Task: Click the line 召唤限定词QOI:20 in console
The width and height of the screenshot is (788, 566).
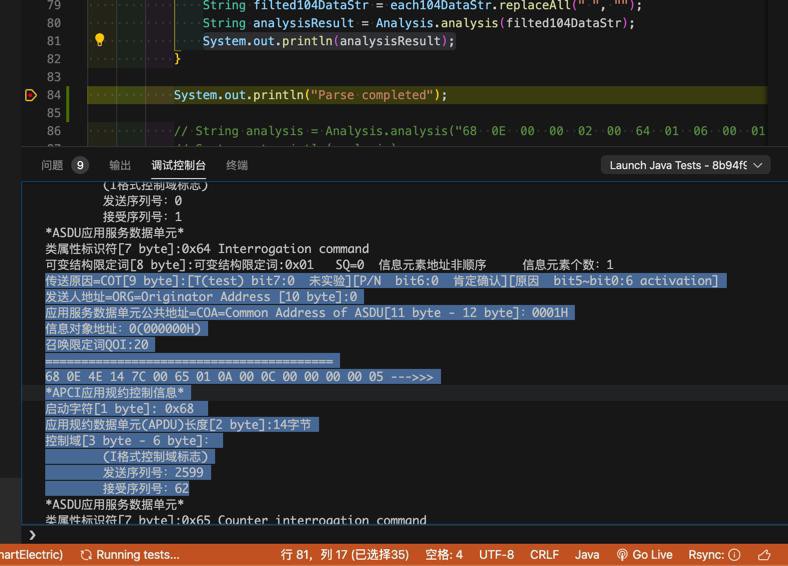Action: pos(97,345)
